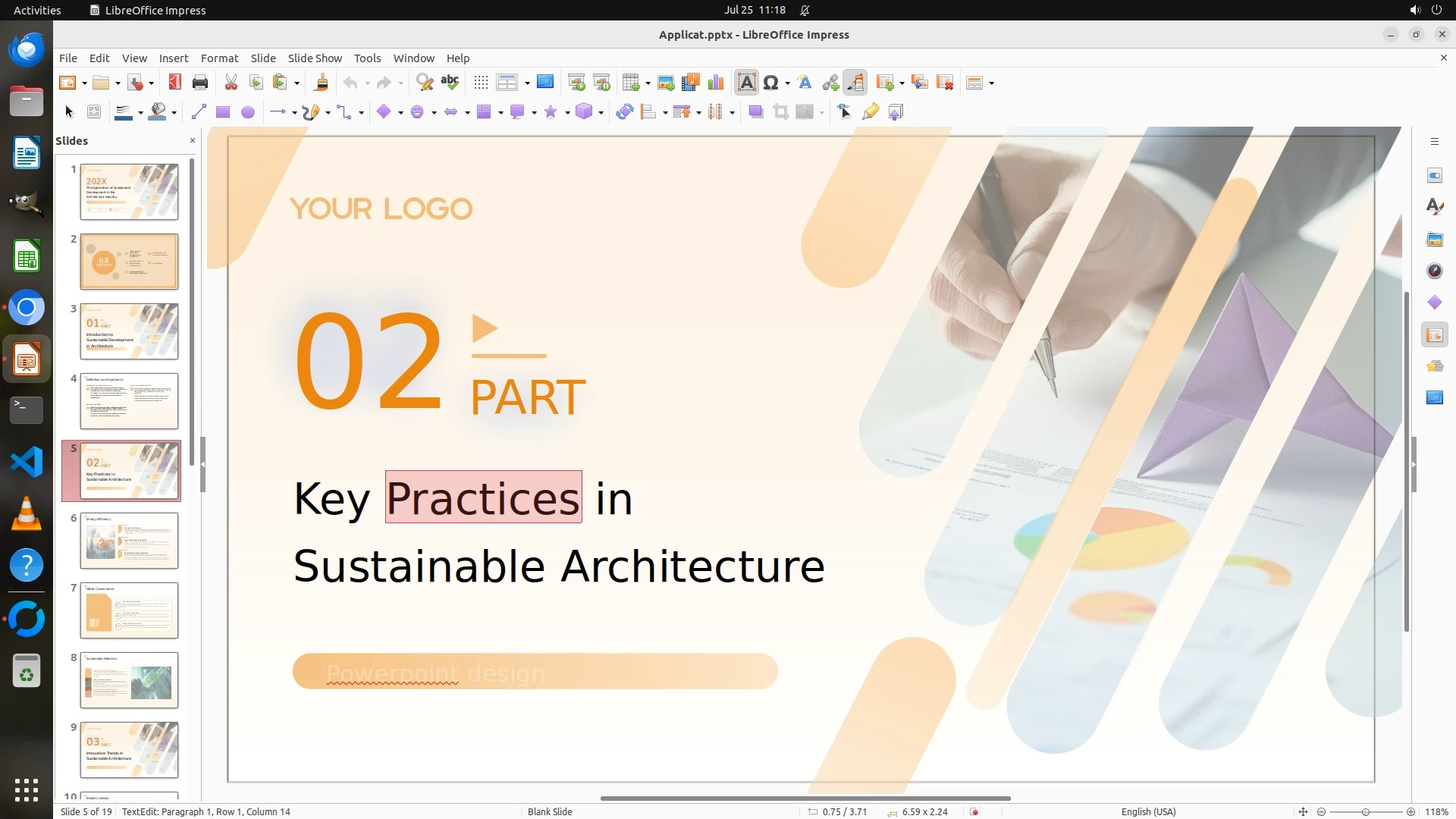Open the Slide Show menu
Image resolution: width=1456 pixels, height=819 pixels.
coord(315,58)
